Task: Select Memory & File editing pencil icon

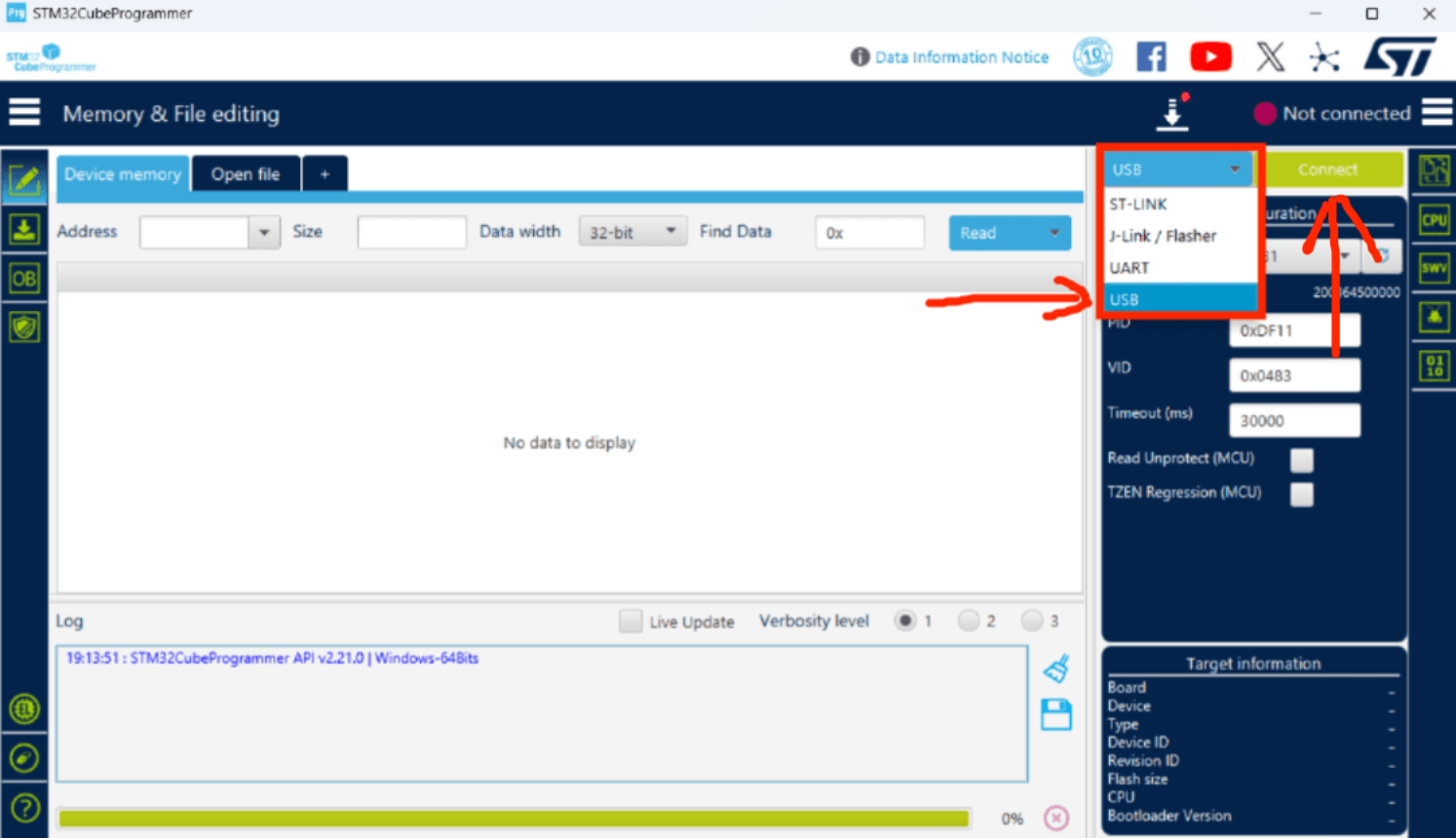Action: (x=24, y=180)
